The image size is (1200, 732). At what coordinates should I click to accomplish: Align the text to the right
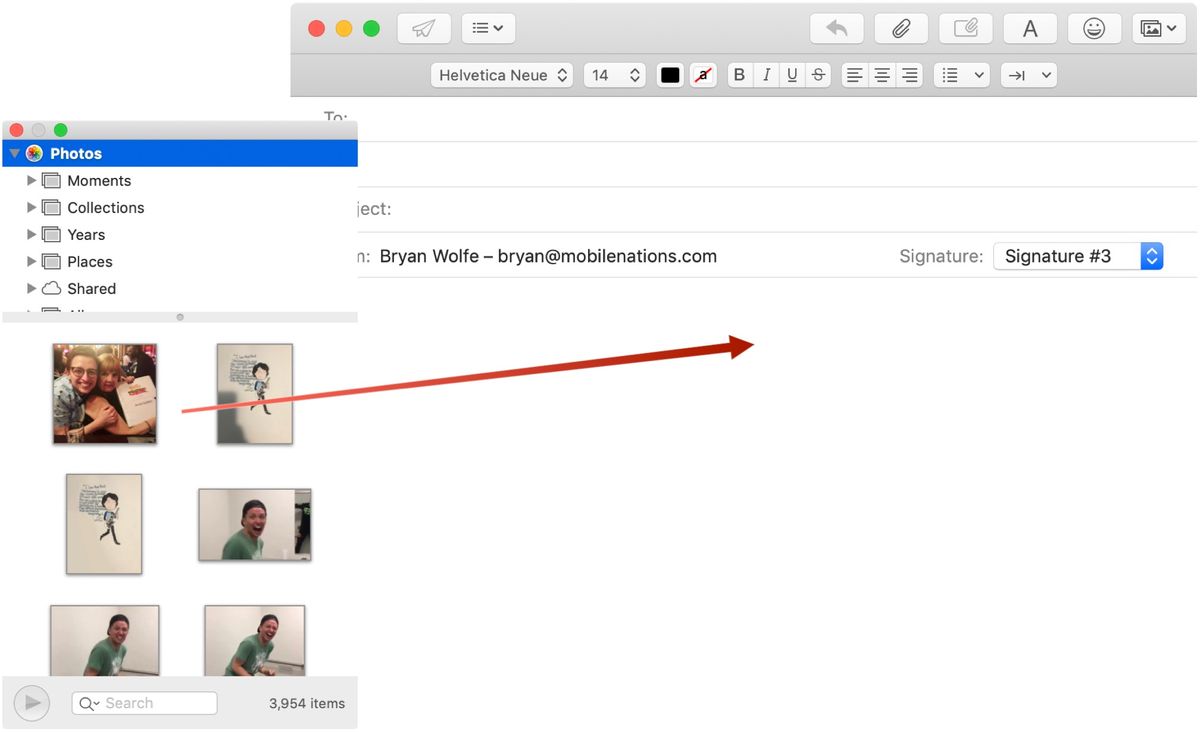click(x=909, y=75)
